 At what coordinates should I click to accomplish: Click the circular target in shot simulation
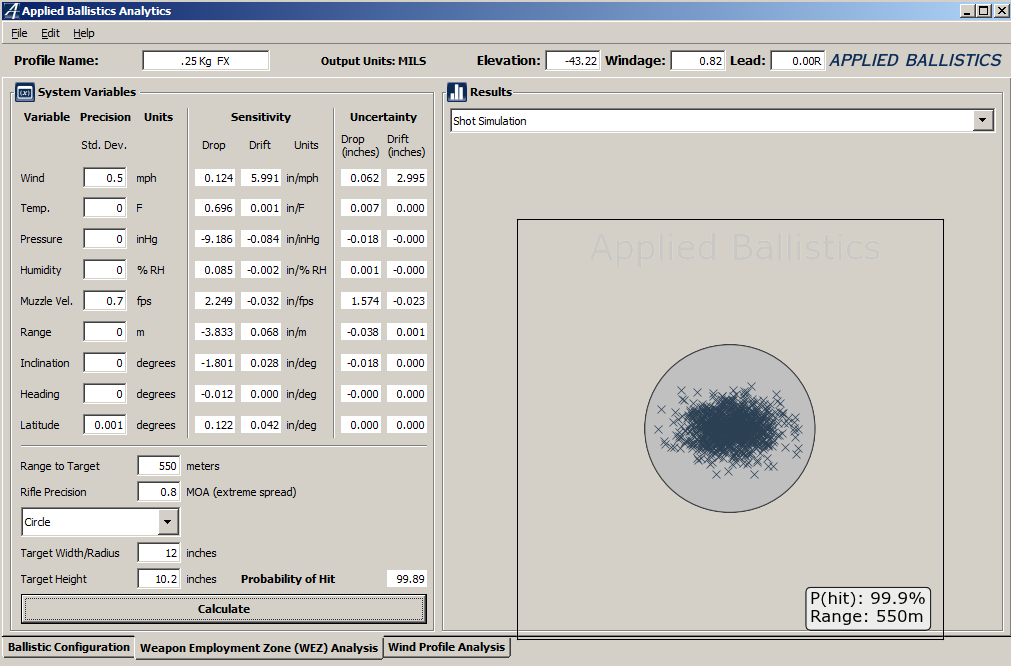tap(730, 428)
